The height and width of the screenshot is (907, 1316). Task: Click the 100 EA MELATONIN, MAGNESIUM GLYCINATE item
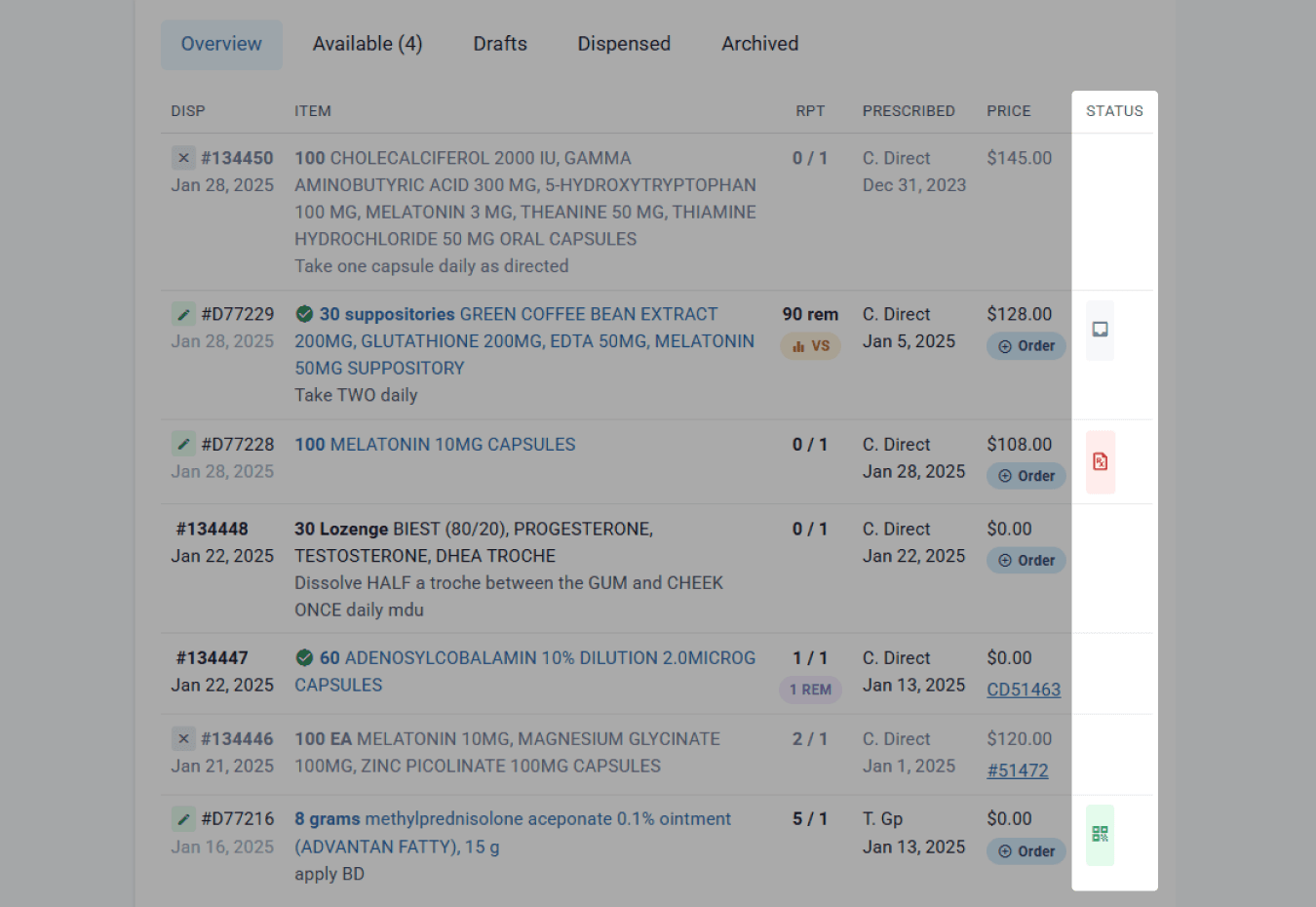(x=507, y=753)
